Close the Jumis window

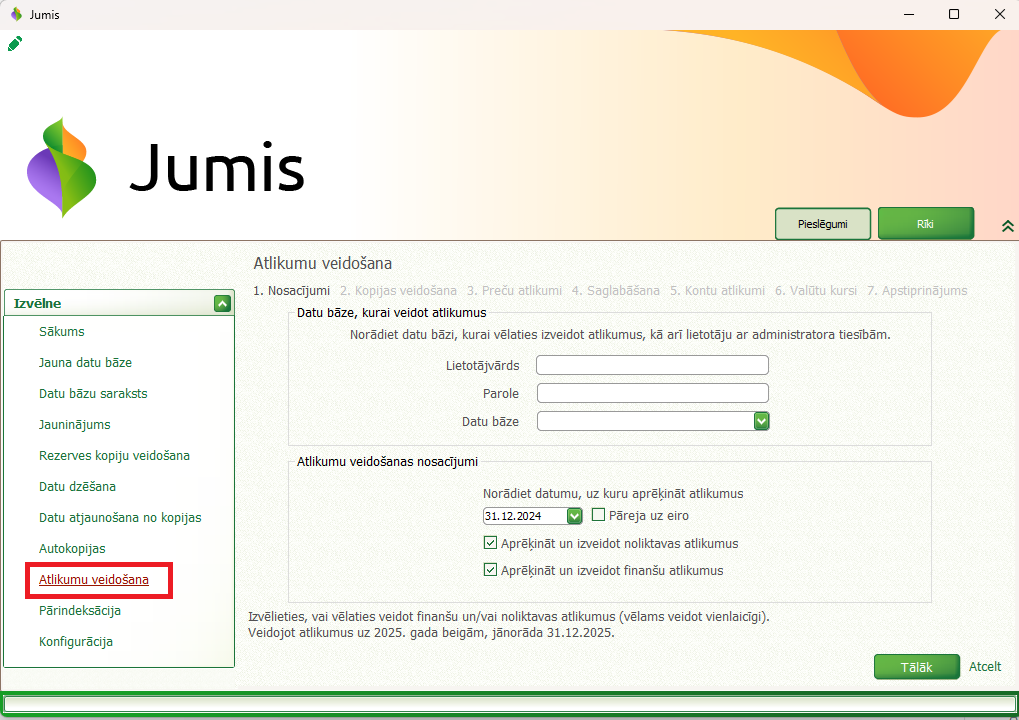1000,14
